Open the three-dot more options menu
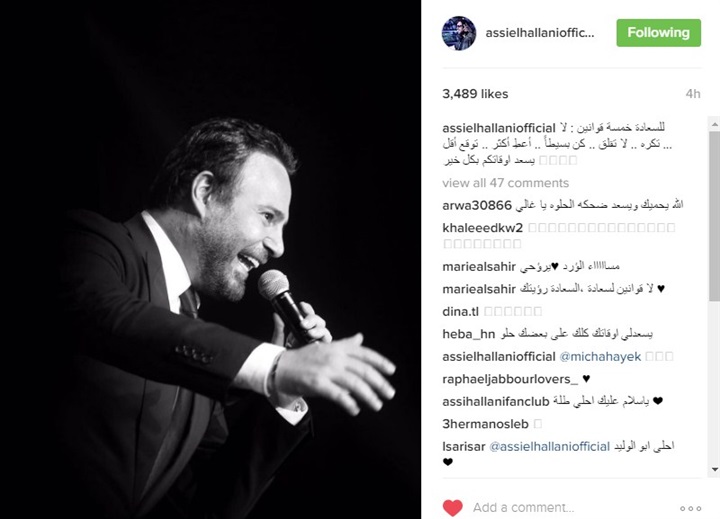Image resolution: width=720 pixels, height=519 pixels. (690, 508)
